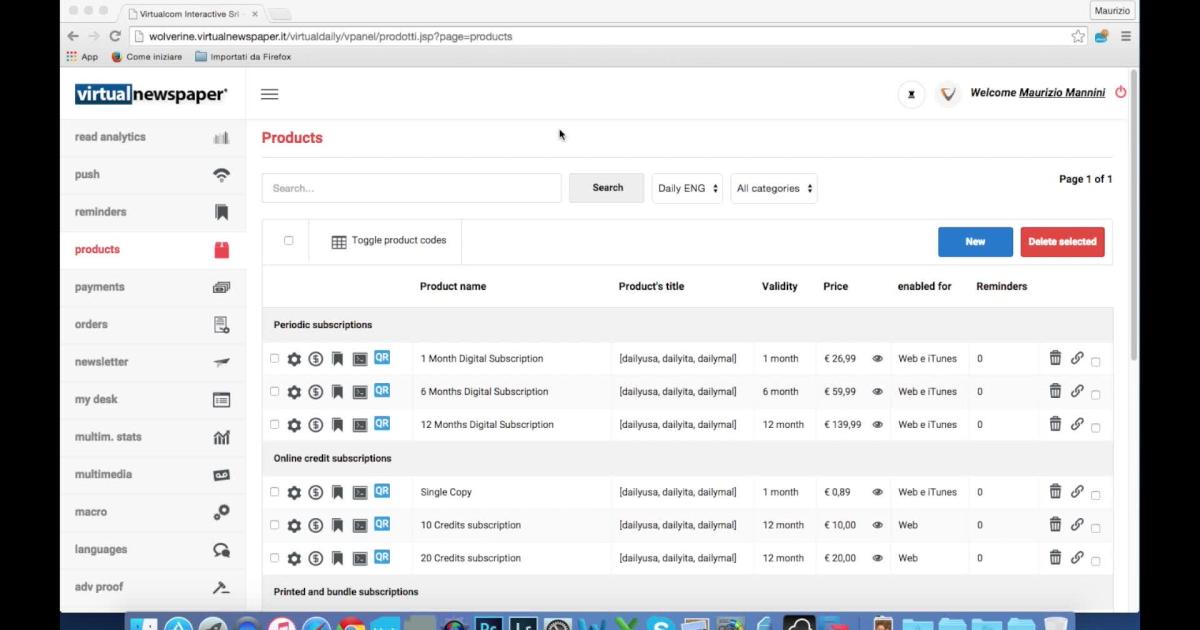Click QR code icon for 6 Months subscription
This screenshot has height=630, width=1200.
[x=381, y=391]
